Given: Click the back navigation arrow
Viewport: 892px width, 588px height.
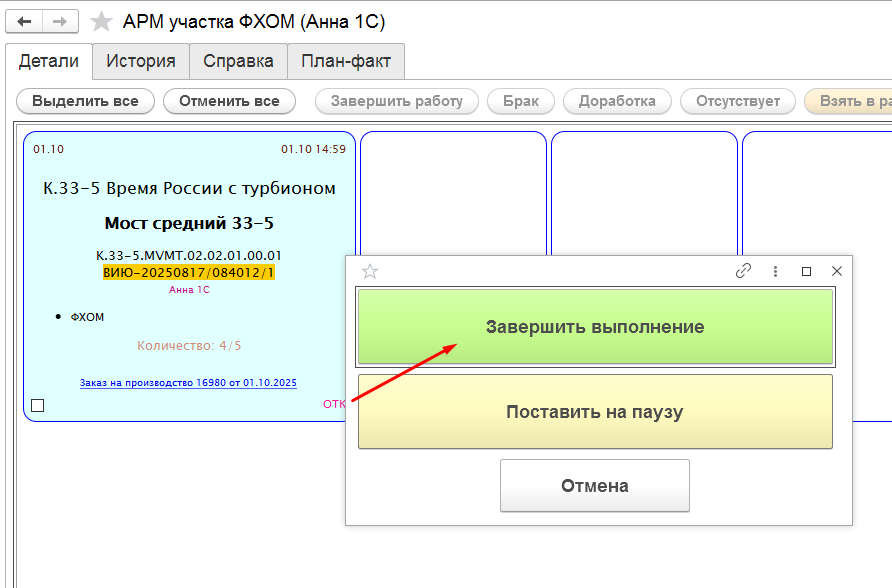Looking at the screenshot, I should click(x=24, y=22).
